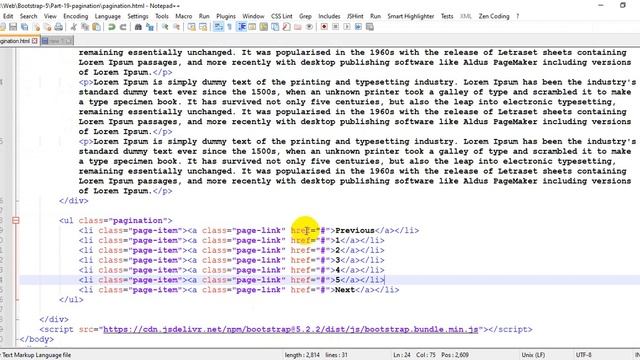640x360 pixels.
Task: Open the Plugins menu
Action: click(x=226, y=16)
